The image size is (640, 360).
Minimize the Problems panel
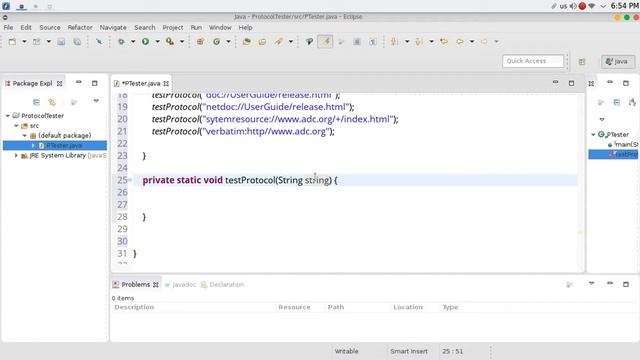(610, 283)
